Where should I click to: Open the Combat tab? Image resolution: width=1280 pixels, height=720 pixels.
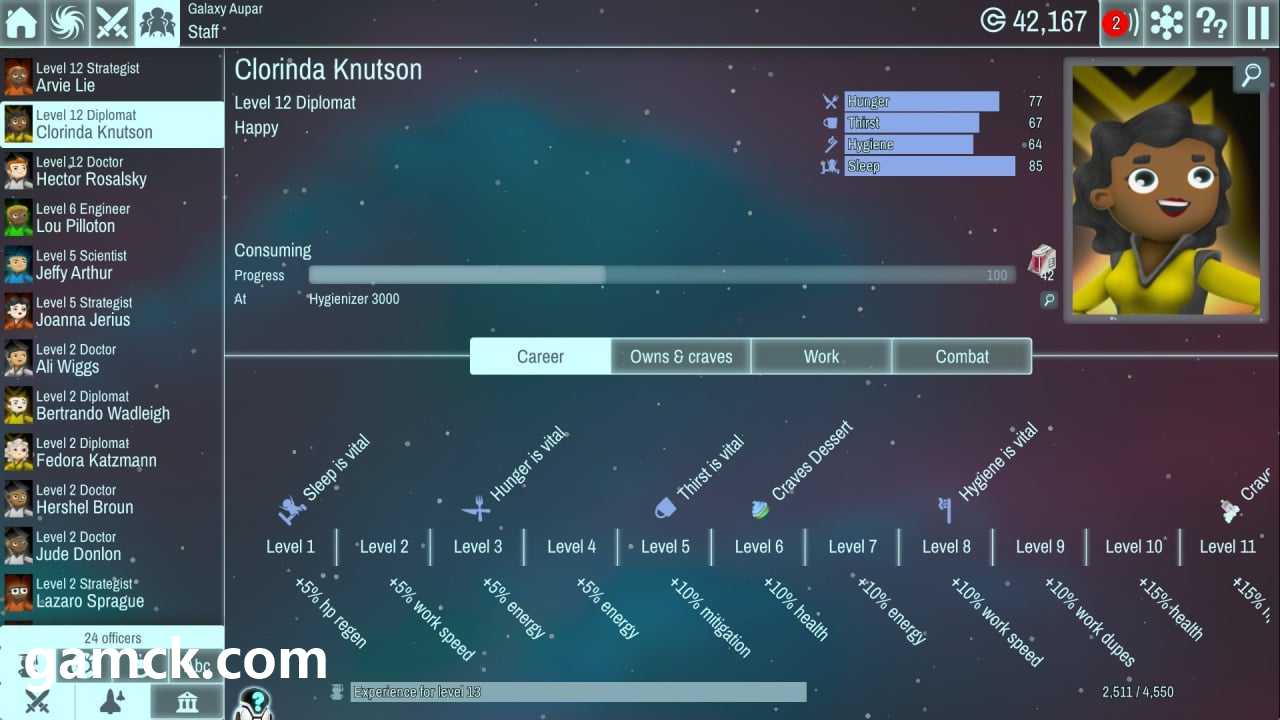pyautogui.click(x=962, y=356)
